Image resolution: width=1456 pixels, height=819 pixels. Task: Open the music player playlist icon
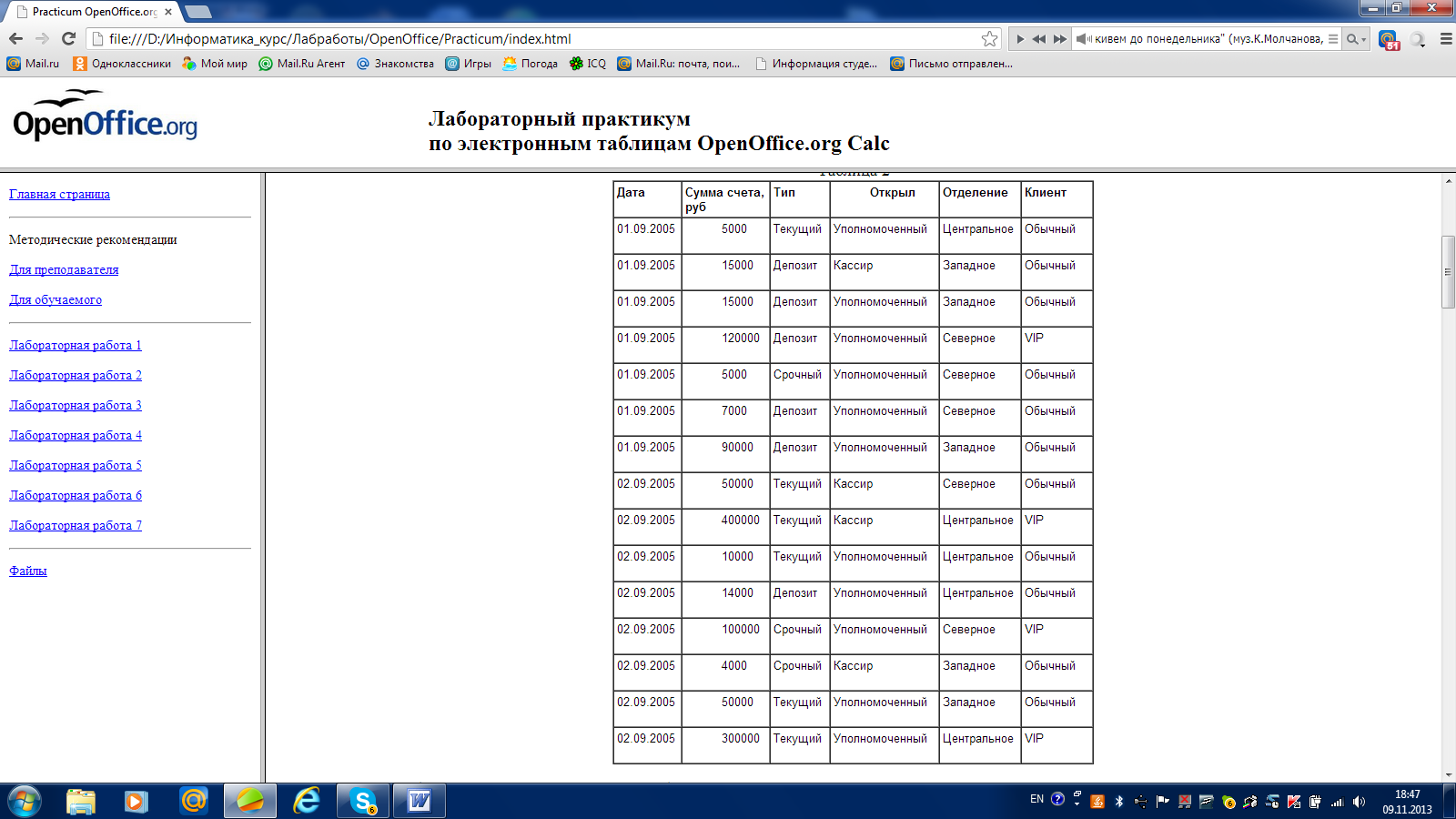click(1333, 39)
